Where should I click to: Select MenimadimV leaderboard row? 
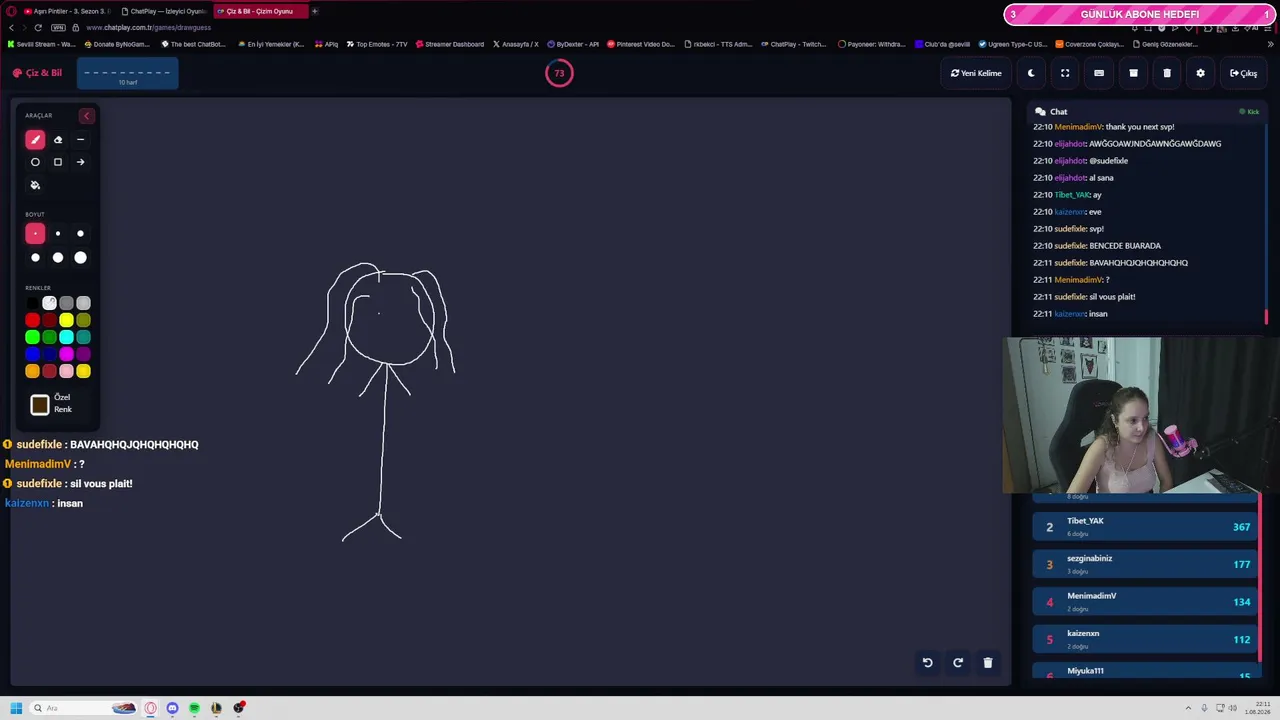1146,601
